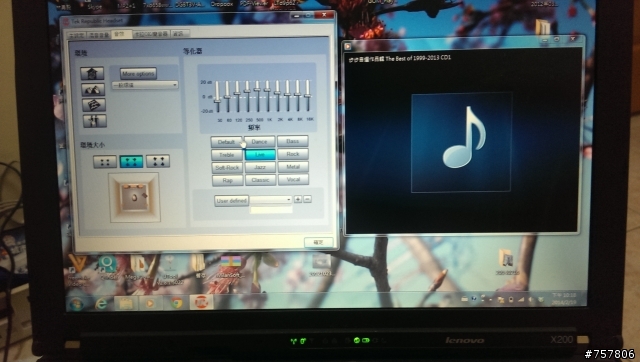The height and width of the screenshot is (362, 640).
Task: Apply the Default equalizer preset
Action: coord(226,142)
